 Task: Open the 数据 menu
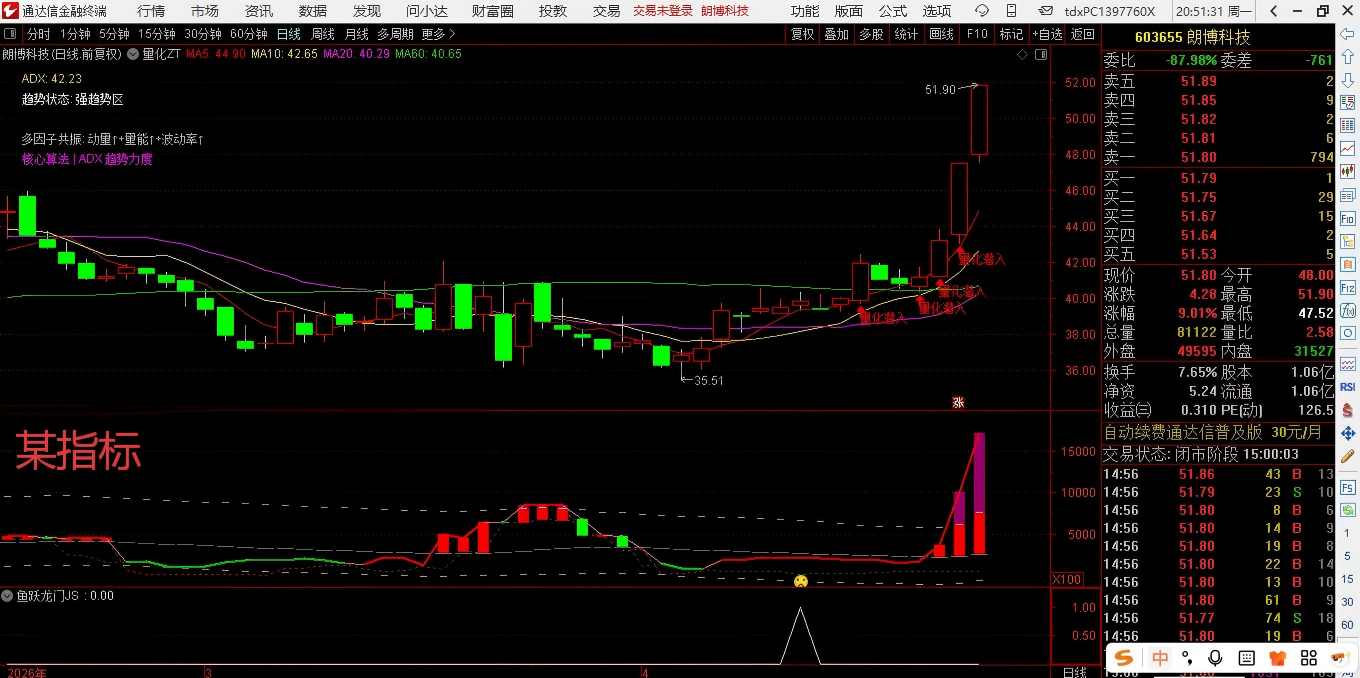click(x=313, y=11)
